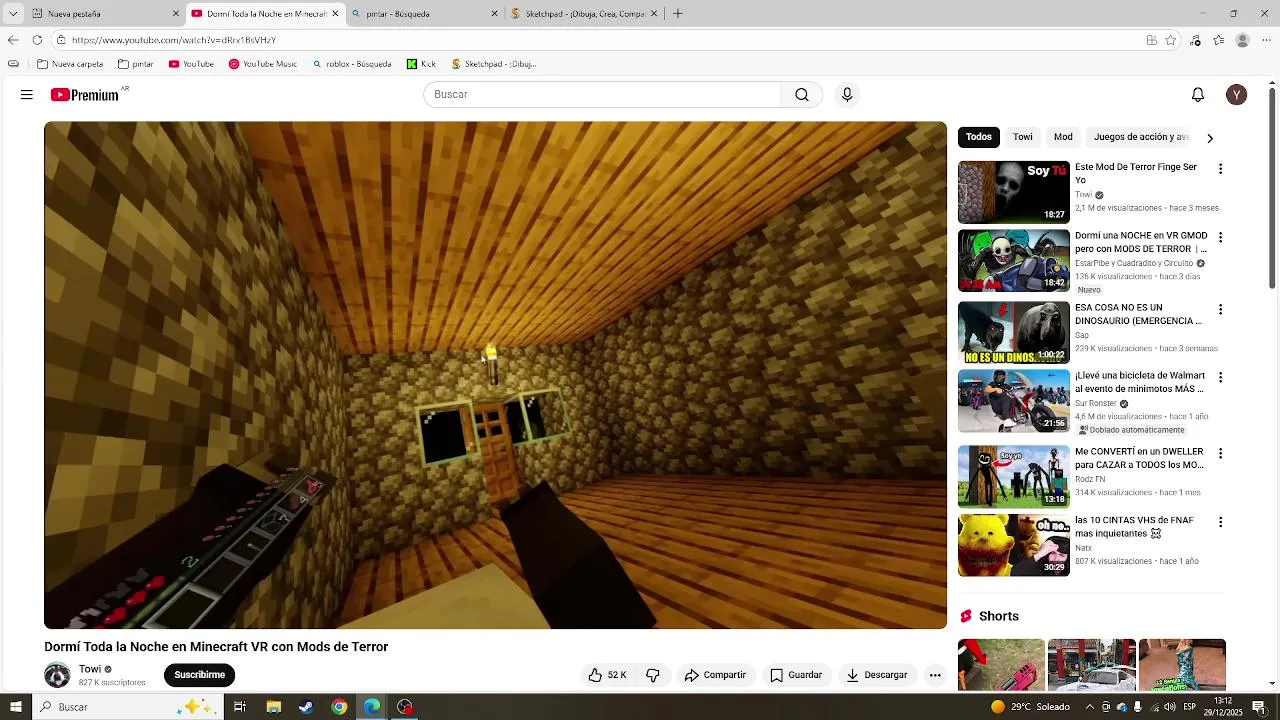
Task: Open options for '10 CINTAS VHS de FNAF'
Action: pos(1220,522)
